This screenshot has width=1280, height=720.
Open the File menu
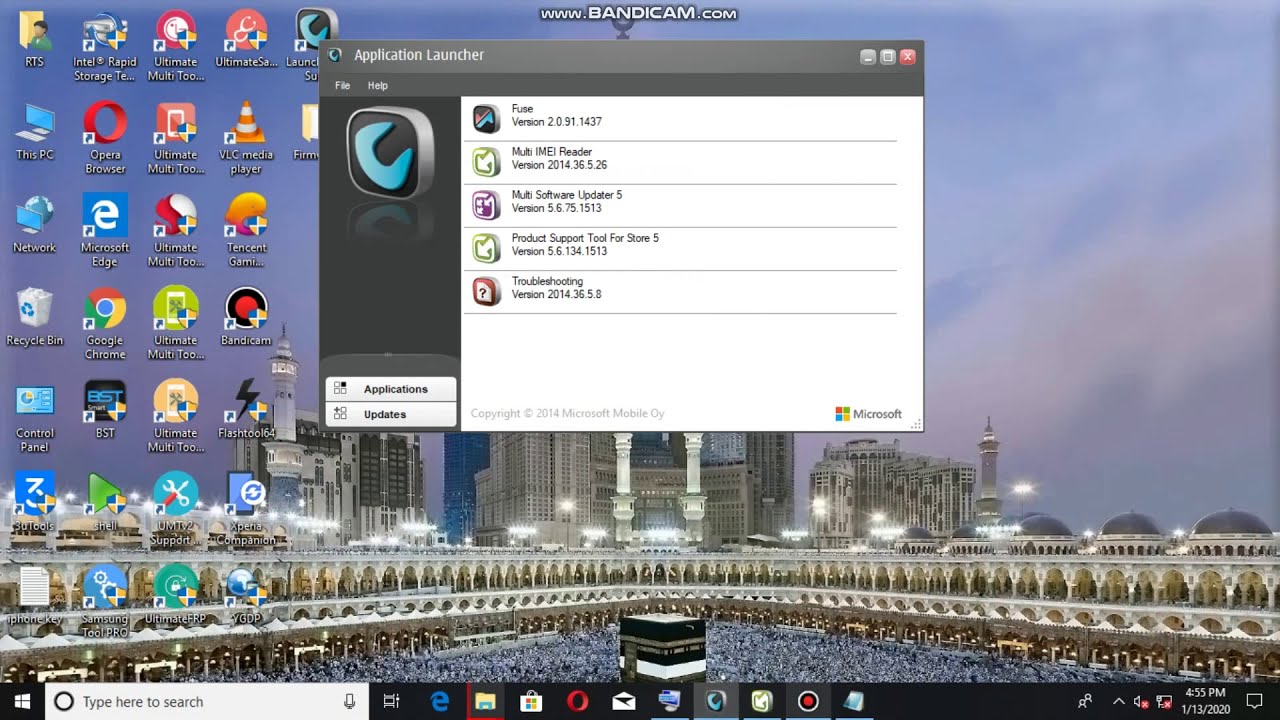pos(342,86)
